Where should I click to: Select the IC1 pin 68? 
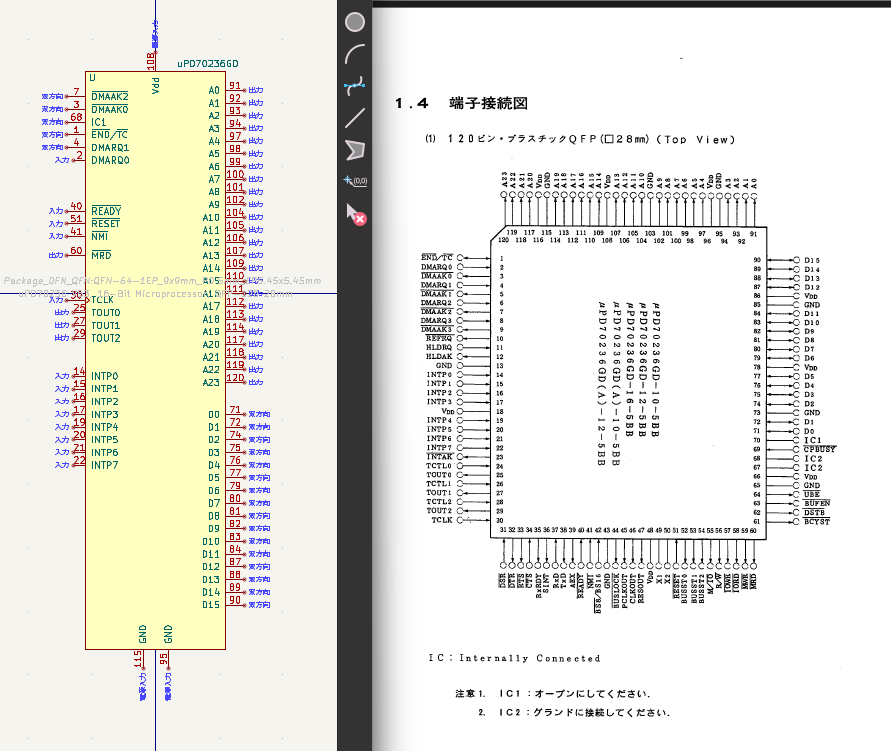[x=76, y=121]
